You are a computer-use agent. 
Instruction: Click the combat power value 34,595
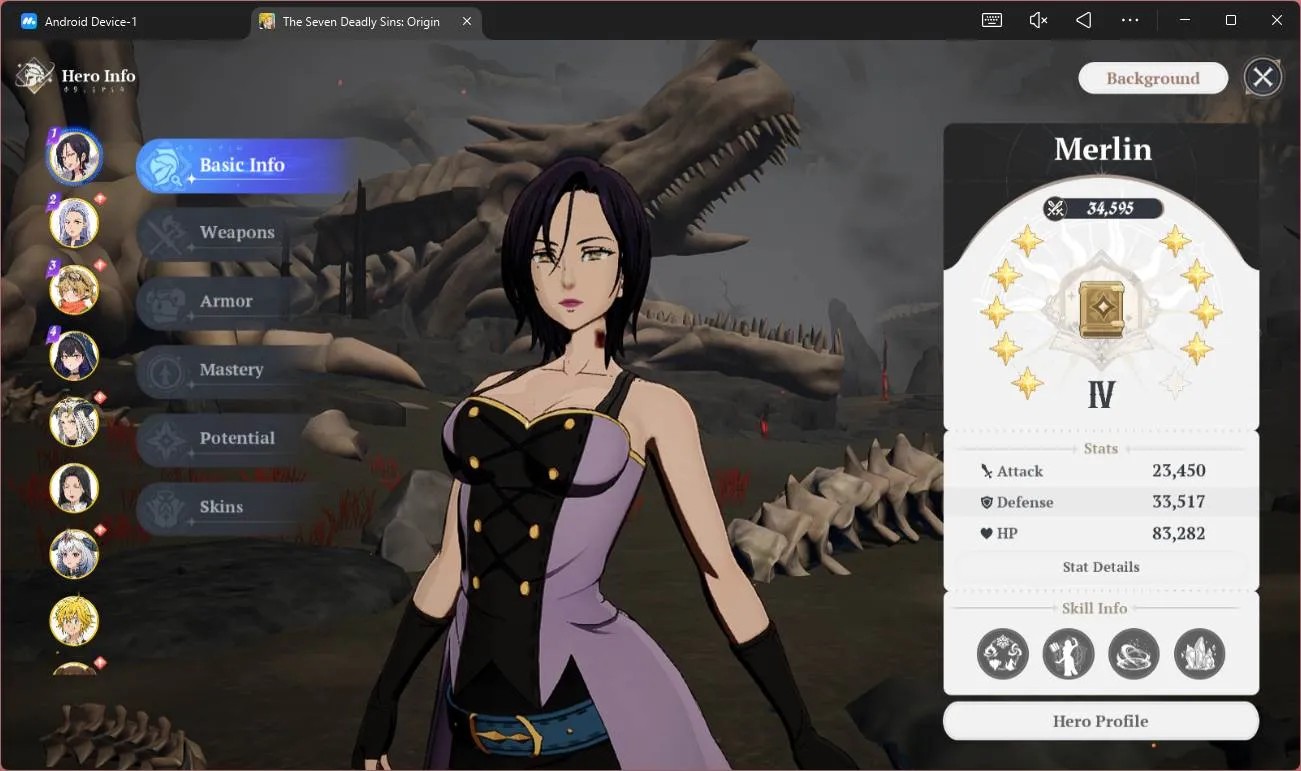tap(1111, 208)
